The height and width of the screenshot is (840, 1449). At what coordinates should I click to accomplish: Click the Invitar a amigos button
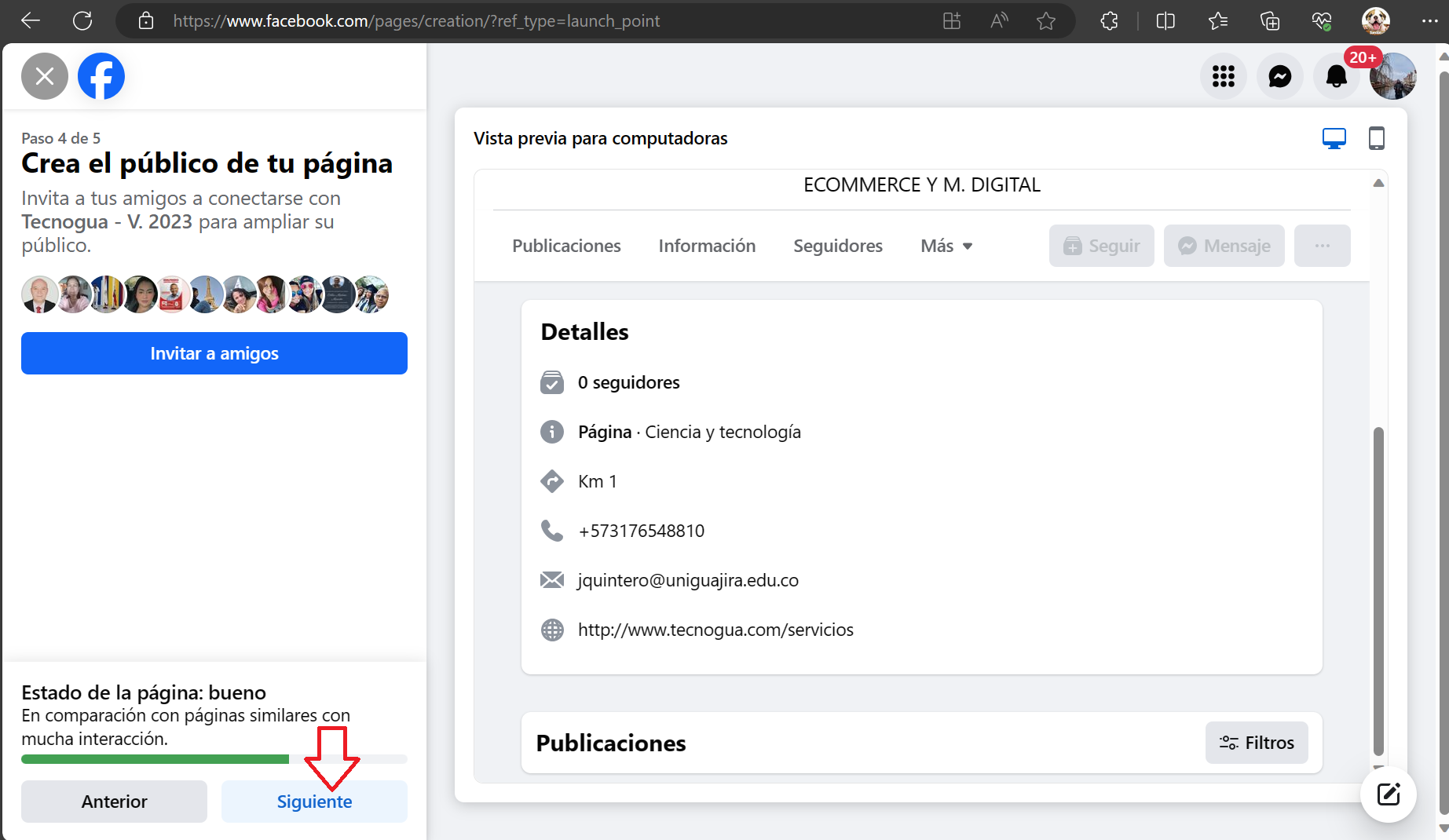pyautogui.click(x=214, y=353)
